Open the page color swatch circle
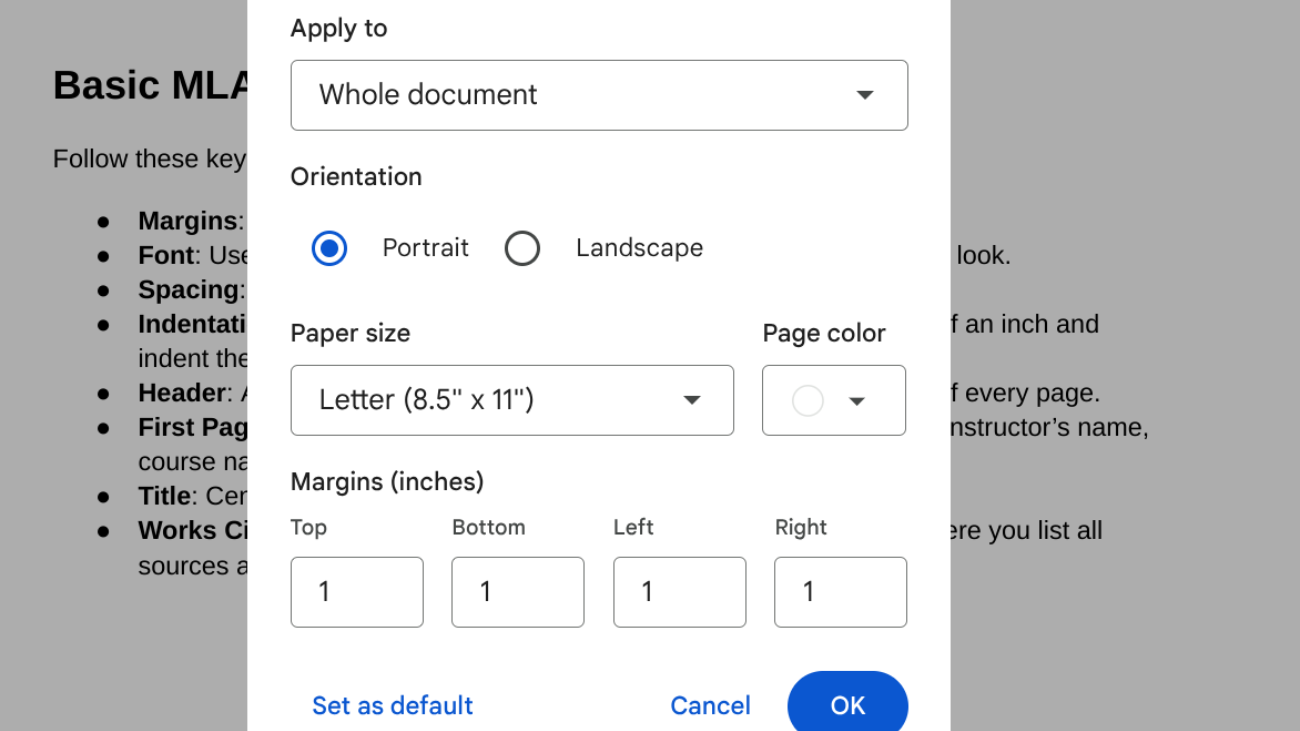This screenshot has width=1300, height=731. (x=807, y=400)
